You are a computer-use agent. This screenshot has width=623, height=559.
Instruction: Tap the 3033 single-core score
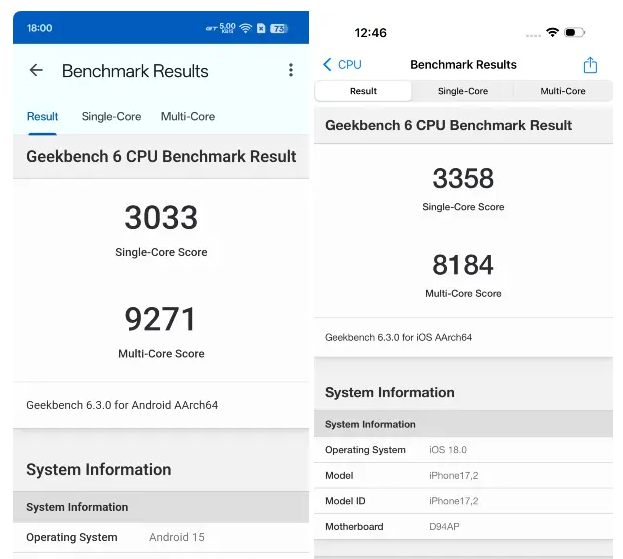(x=161, y=218)
